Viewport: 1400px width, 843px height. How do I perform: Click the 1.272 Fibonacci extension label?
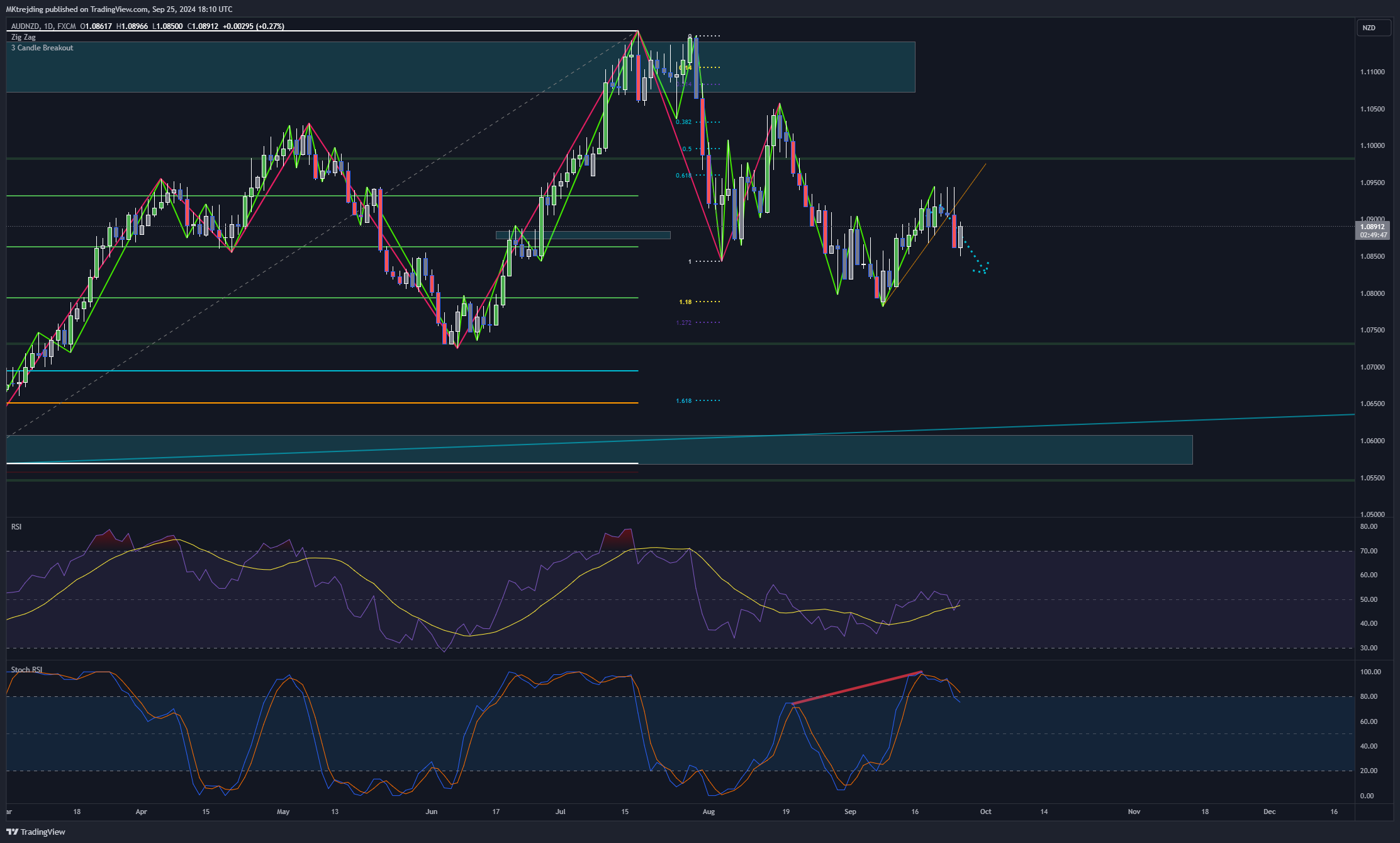(683, 323)
